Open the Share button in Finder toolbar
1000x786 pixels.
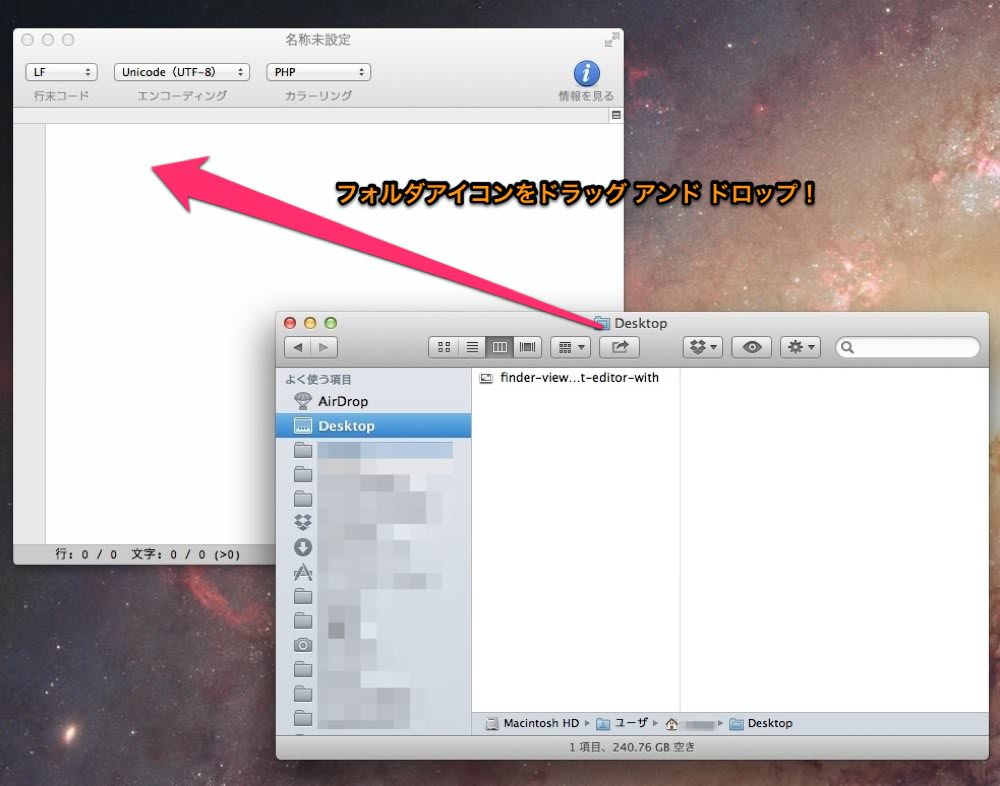pos(619,347)
